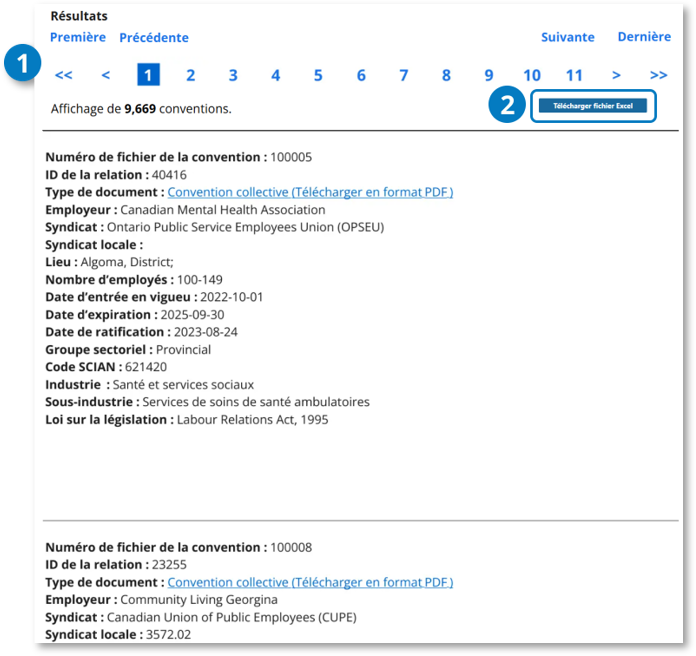Screen dimensions: 696x656
Task: Click the Télécharger fichier Excel button
Action: tap(593, 106)
